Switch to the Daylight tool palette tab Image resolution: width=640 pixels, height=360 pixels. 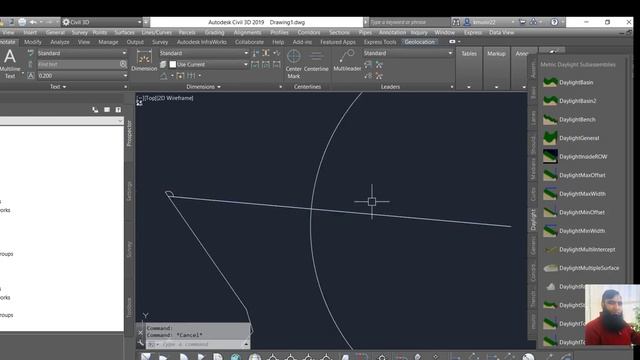[x=533, y=220]
